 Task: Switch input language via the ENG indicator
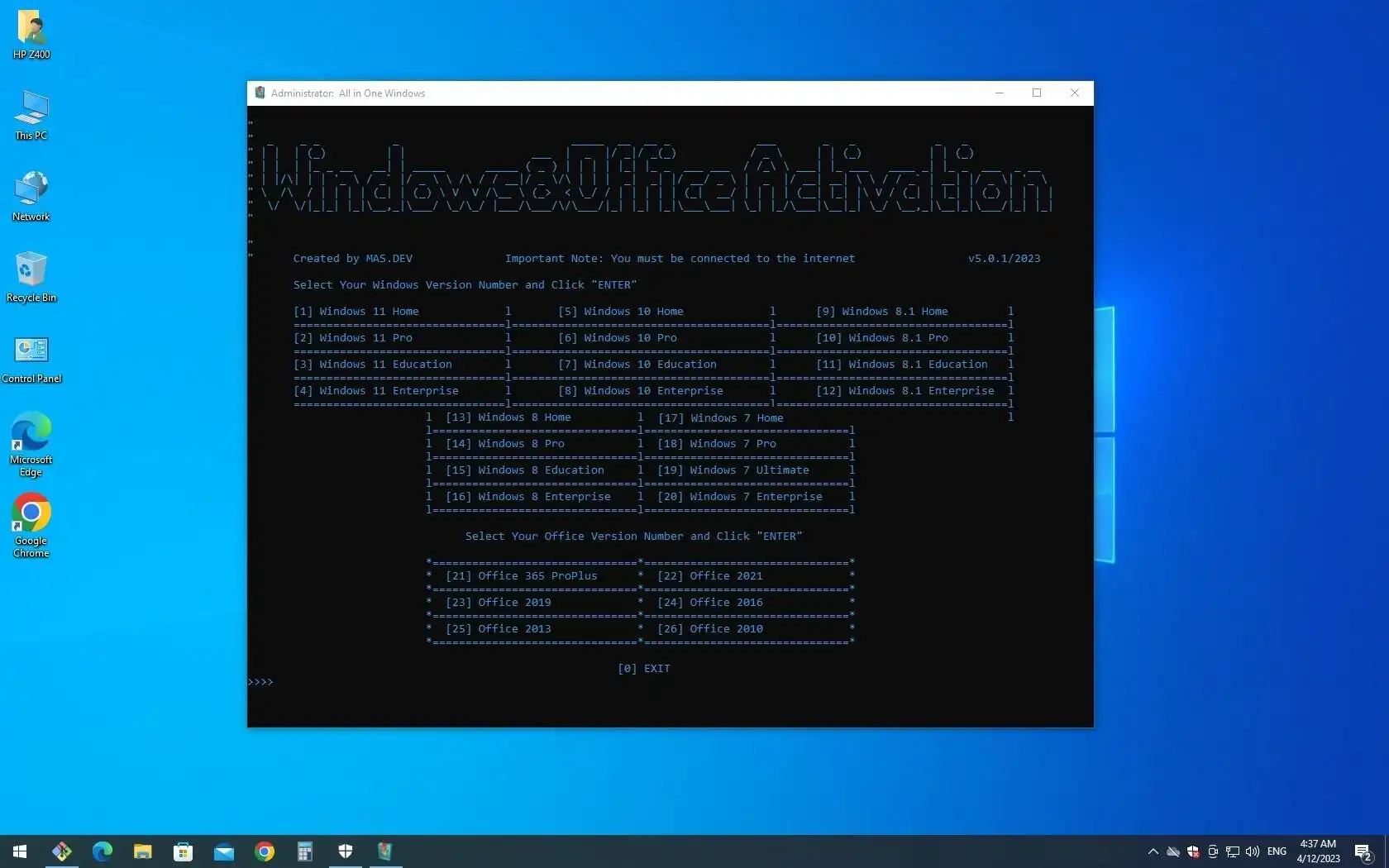tap(1277, 851)
